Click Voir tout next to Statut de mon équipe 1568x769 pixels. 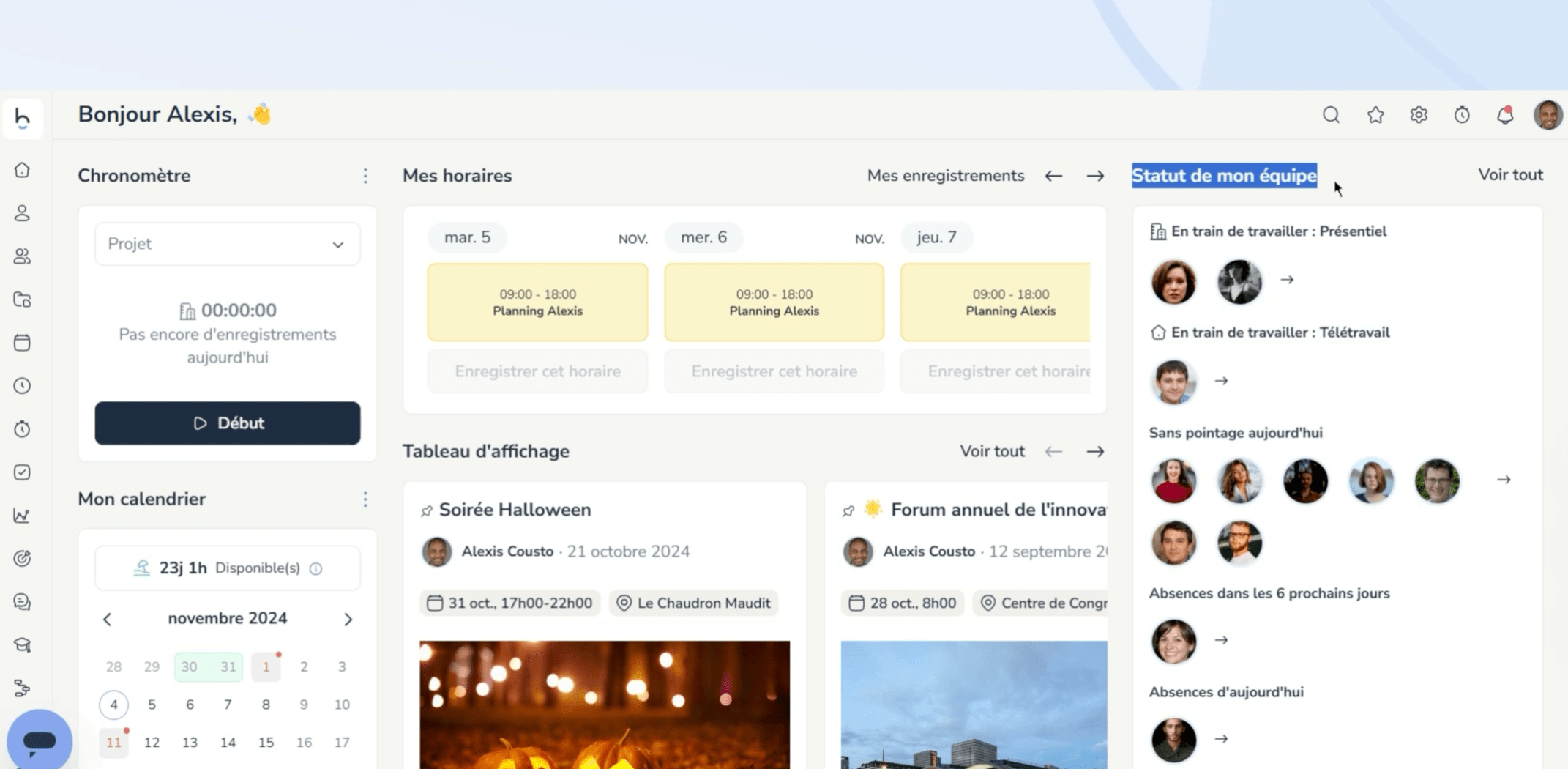1510,175
